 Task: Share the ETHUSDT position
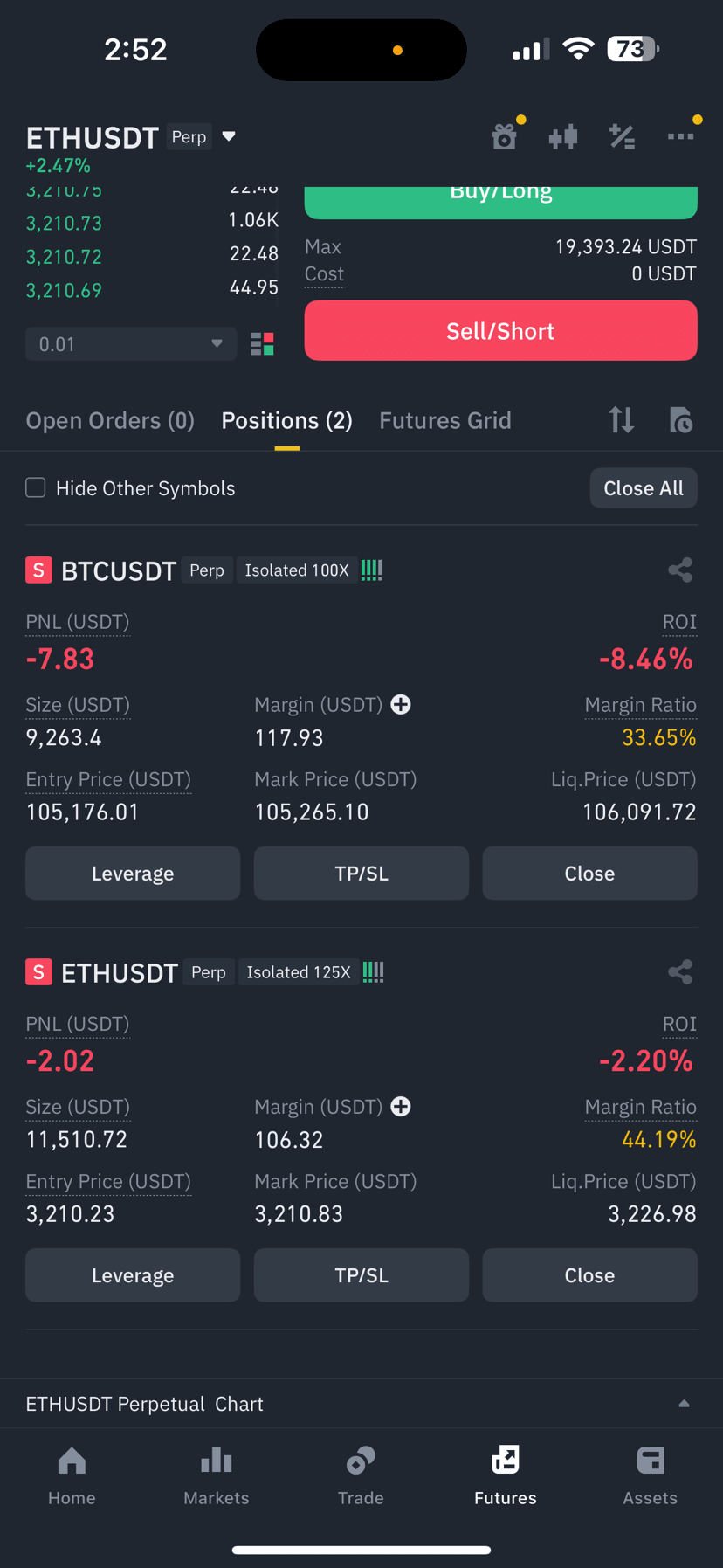pos(680,972)
